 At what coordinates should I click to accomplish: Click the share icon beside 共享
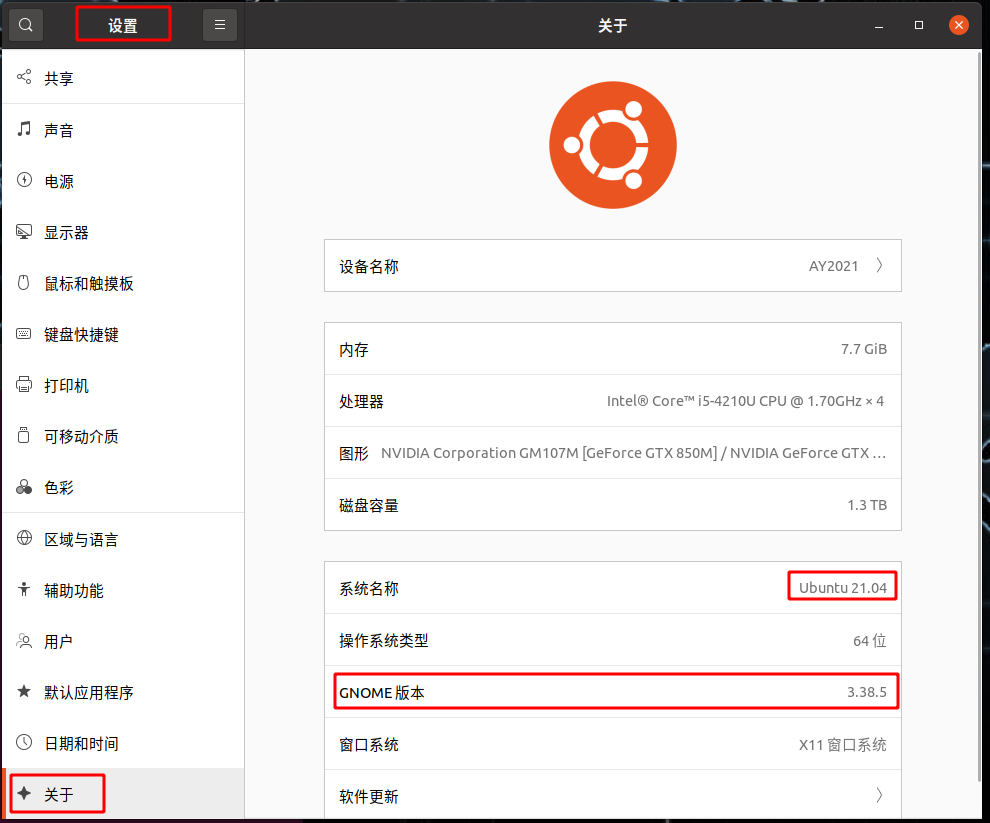(x=24, y=77)
